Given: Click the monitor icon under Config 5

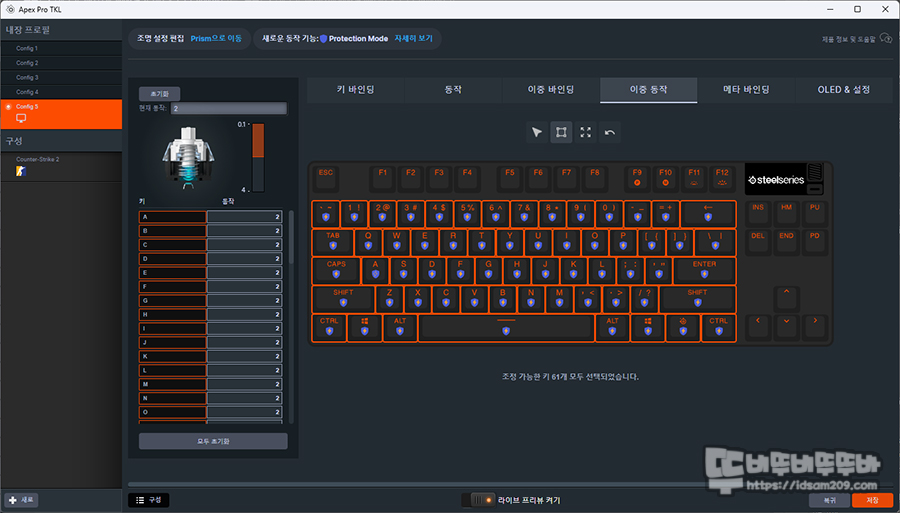Looking at the screenshot, I should (x=21, y=118).
